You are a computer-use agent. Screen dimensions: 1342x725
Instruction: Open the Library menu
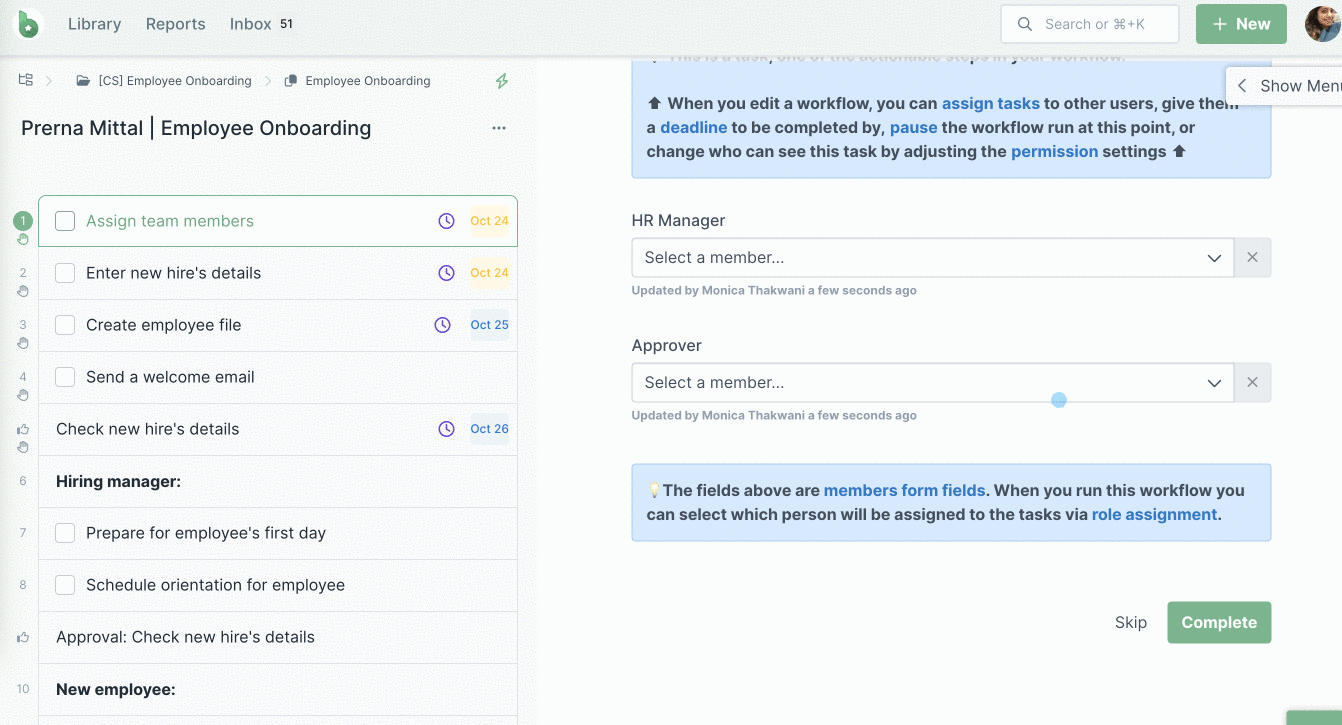(x=94, y=24)
